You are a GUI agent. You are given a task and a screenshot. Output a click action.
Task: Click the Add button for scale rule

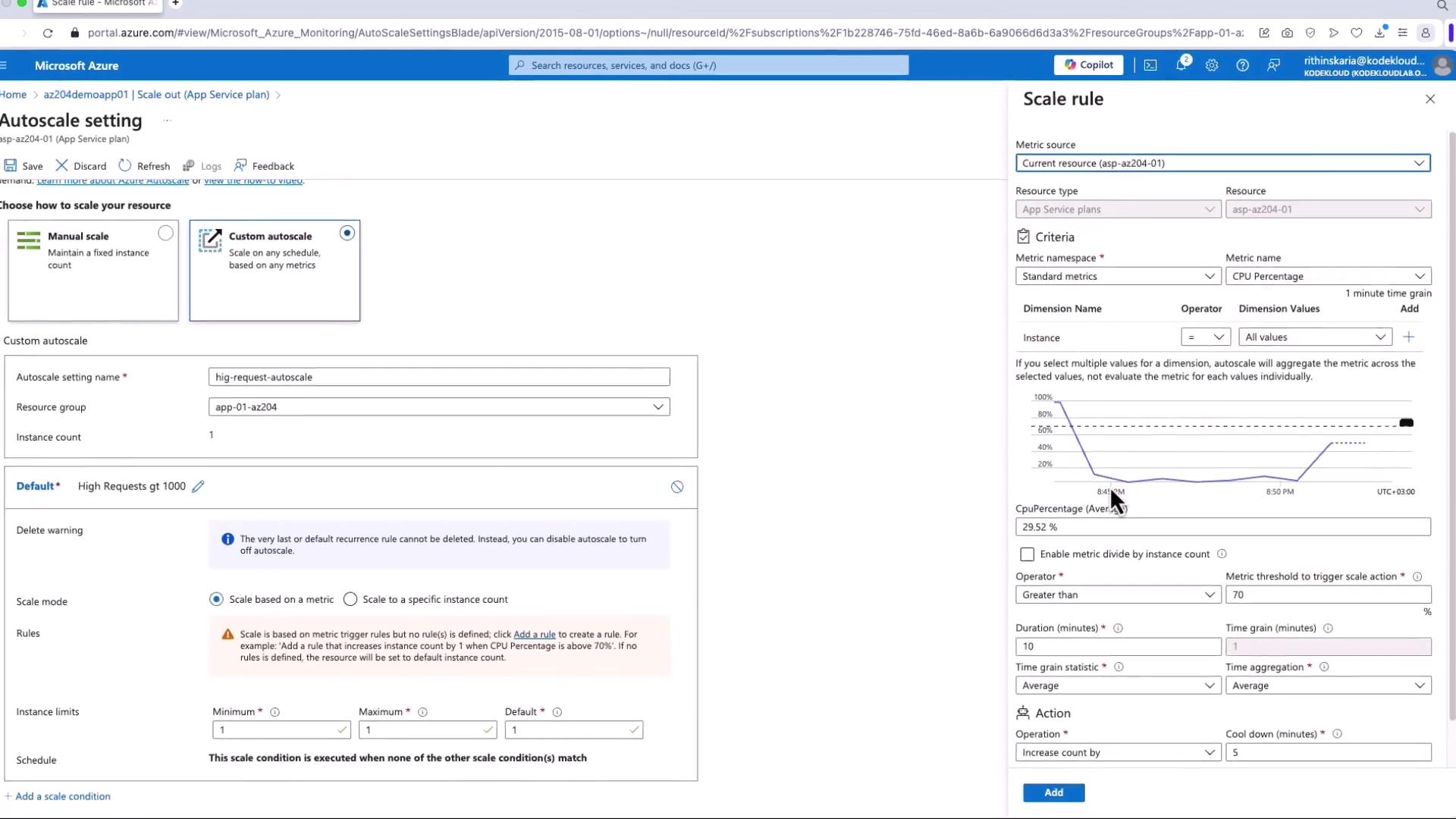pyautogui.click(x=1053, y=792)
